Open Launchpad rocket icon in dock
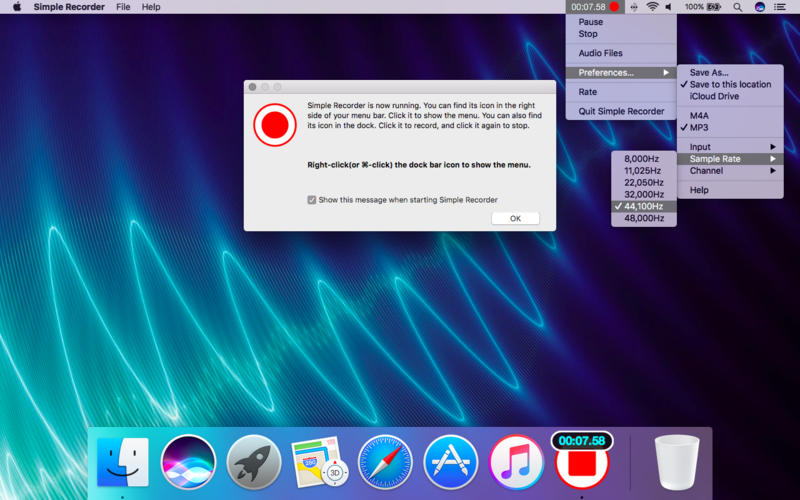The height and width of the screenshot is (500, 800). pos(254,462)
